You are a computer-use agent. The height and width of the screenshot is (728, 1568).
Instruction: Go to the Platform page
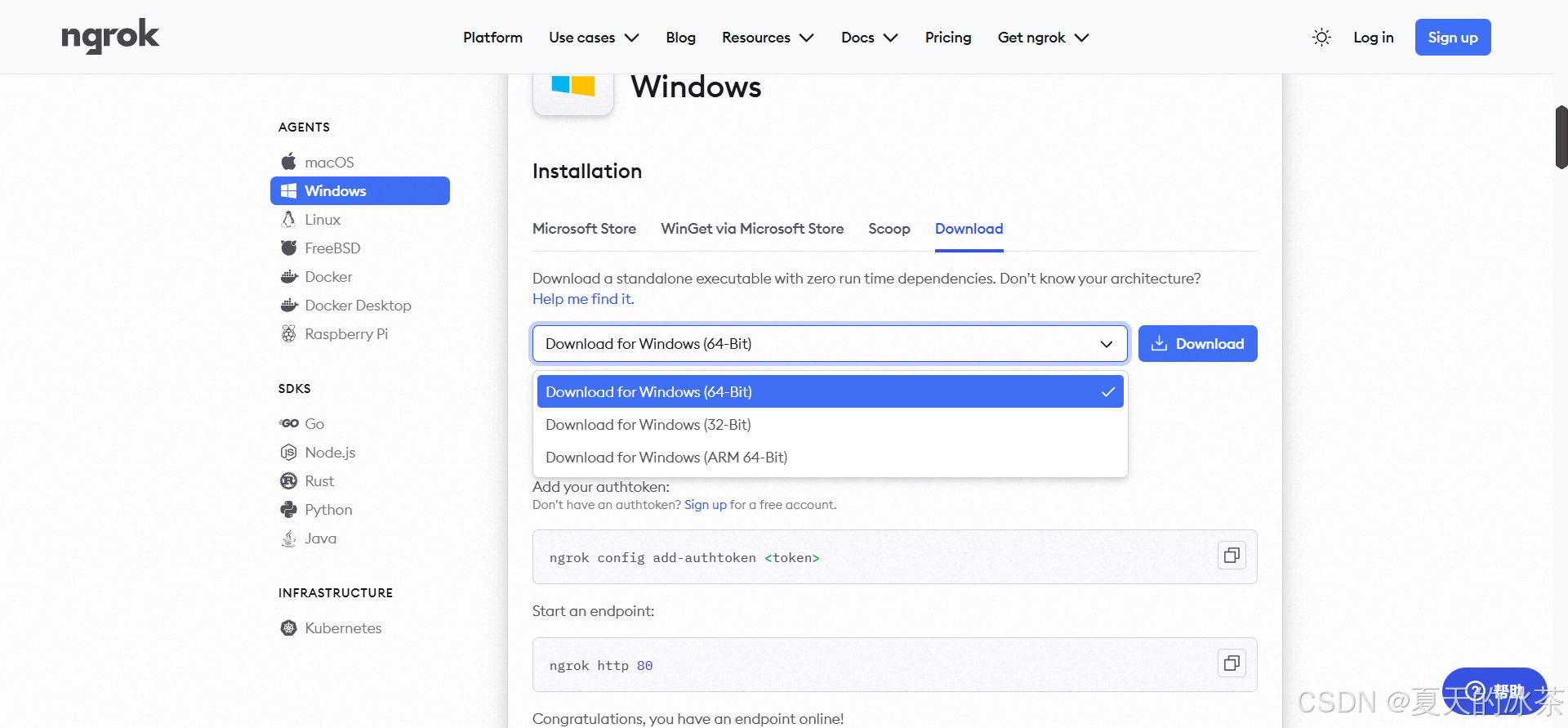[492, 38]
